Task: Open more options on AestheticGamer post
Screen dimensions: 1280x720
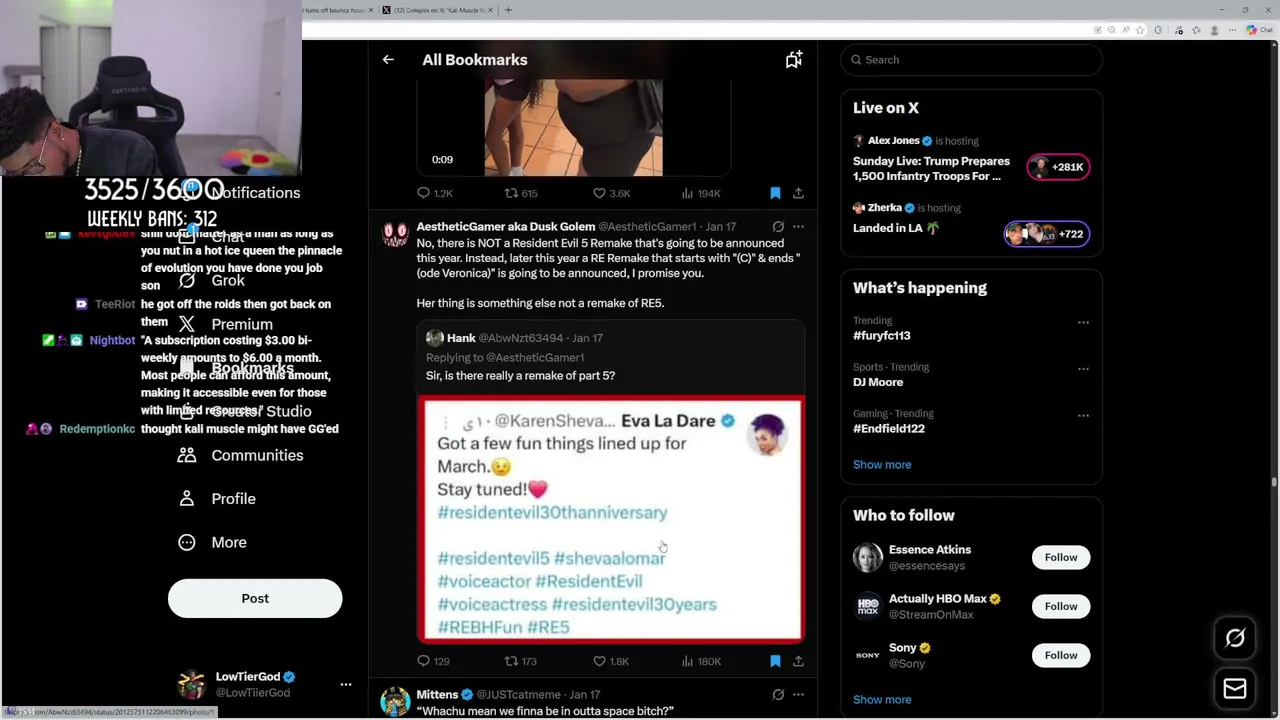Action: pyautogui.click(x=798, y=227)
